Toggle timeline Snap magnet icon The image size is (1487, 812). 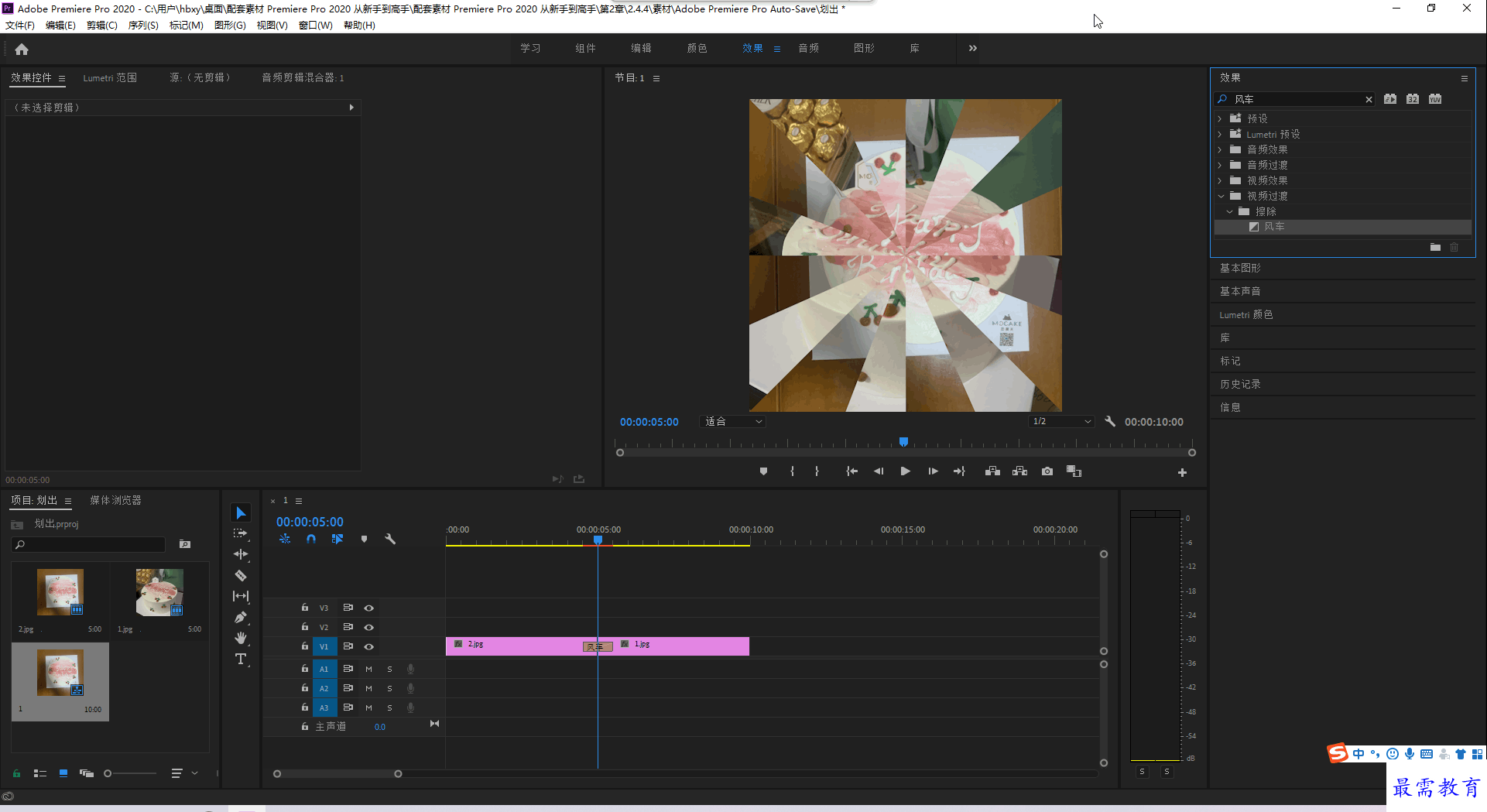tap(311, 539)
